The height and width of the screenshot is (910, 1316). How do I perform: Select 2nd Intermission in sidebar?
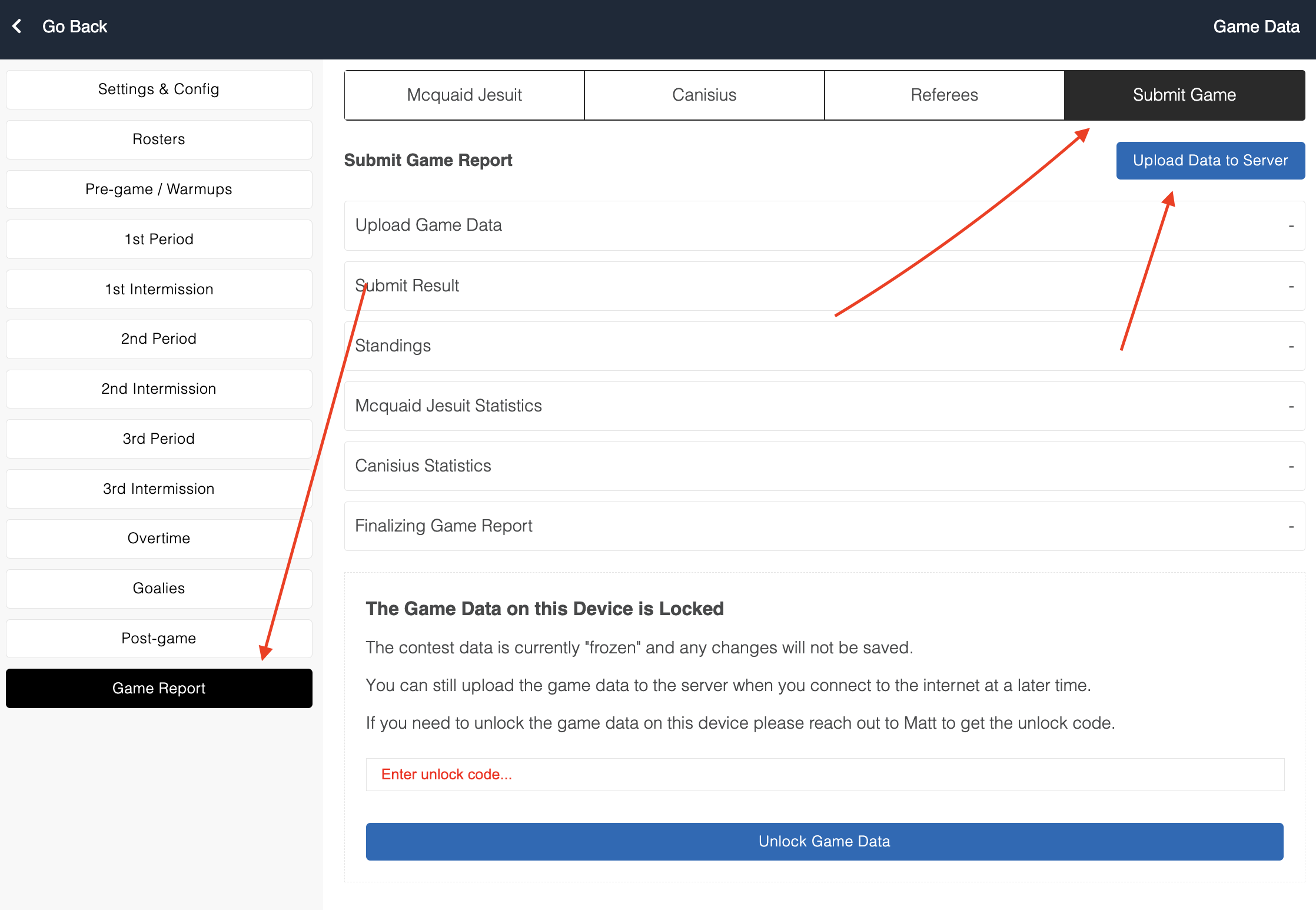coord(159,389)
